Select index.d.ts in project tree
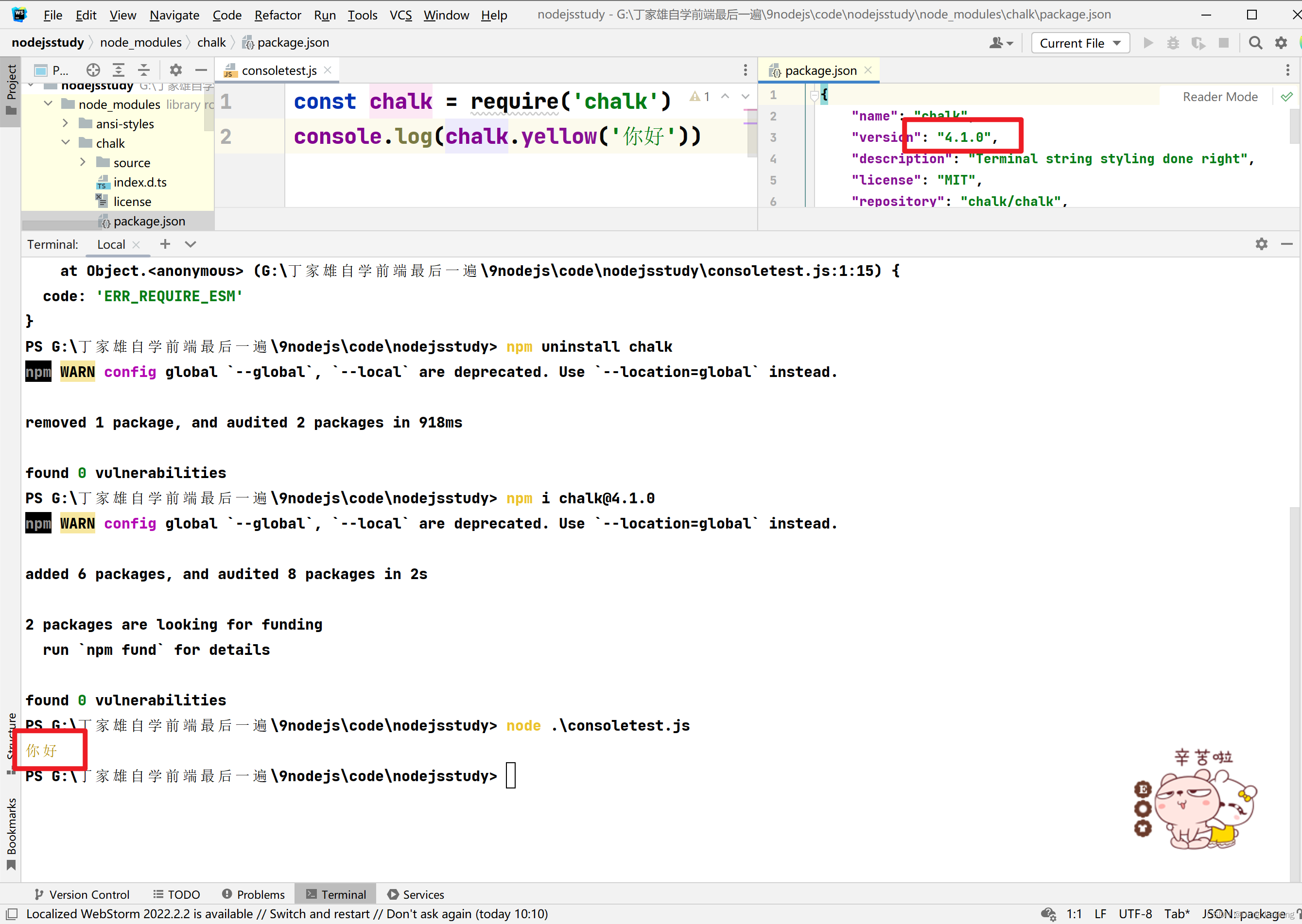This screenshot has height=924, width=1302. coord(140,182)
